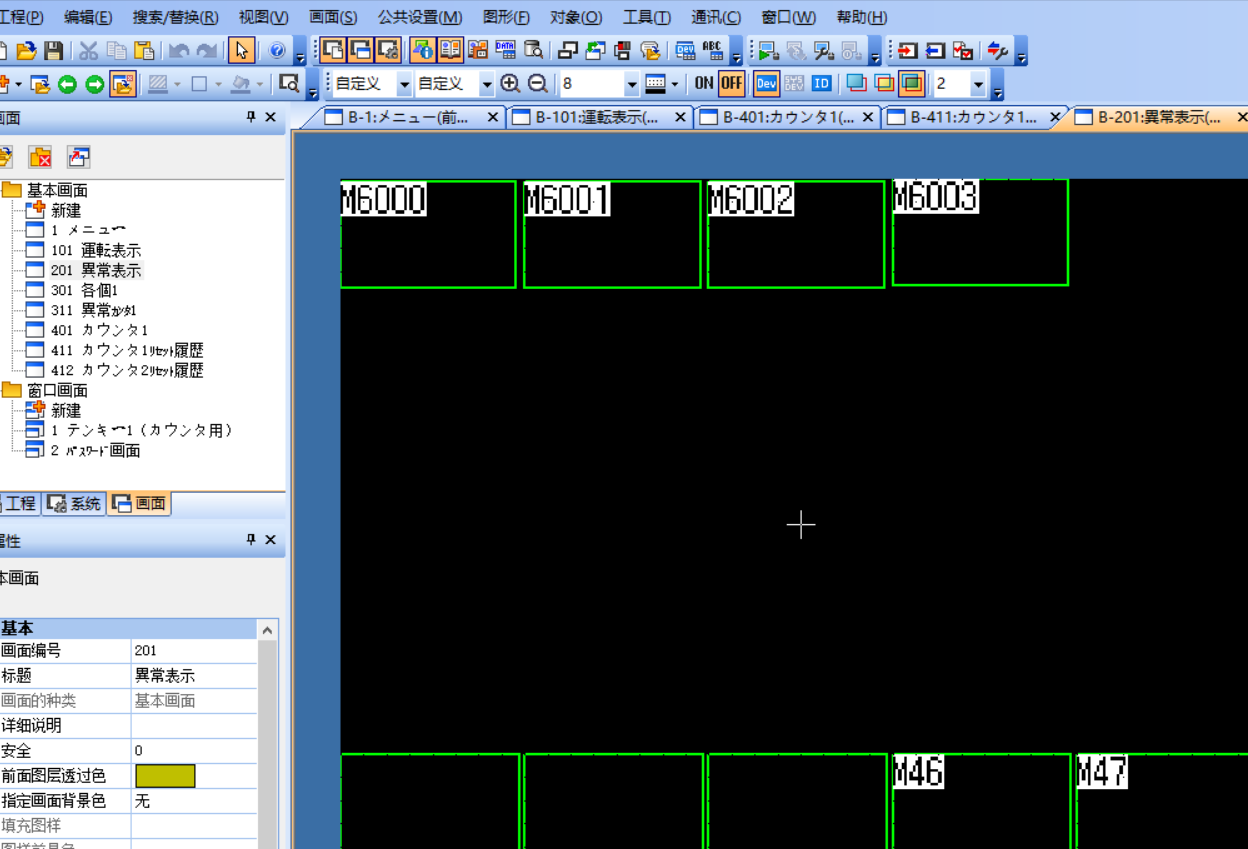Viewport: 1248px width, 849px height.
Task: Close the B-1:メニュー tab
Action: (x=492, y=117)
